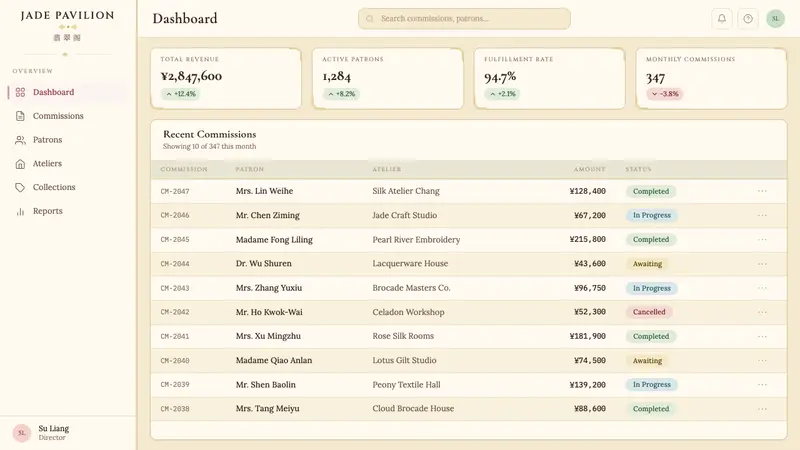Image resolution: width=800 pixels, height=450 pixels.
Task: Click the +2.1% fulfillment trend badge
Action: [x=503, y=94]
